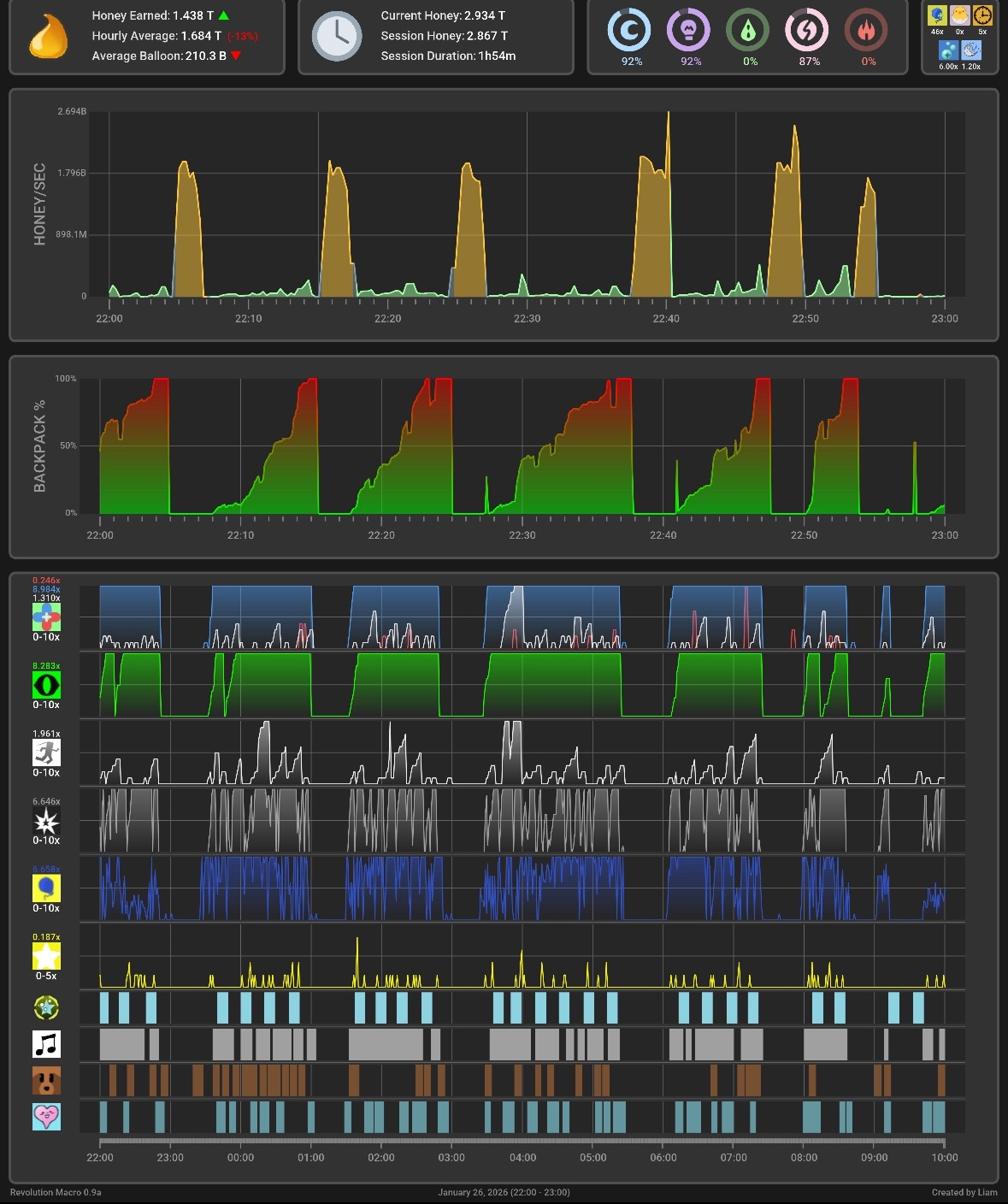Click the music note buff icon

coord(46,1044)
